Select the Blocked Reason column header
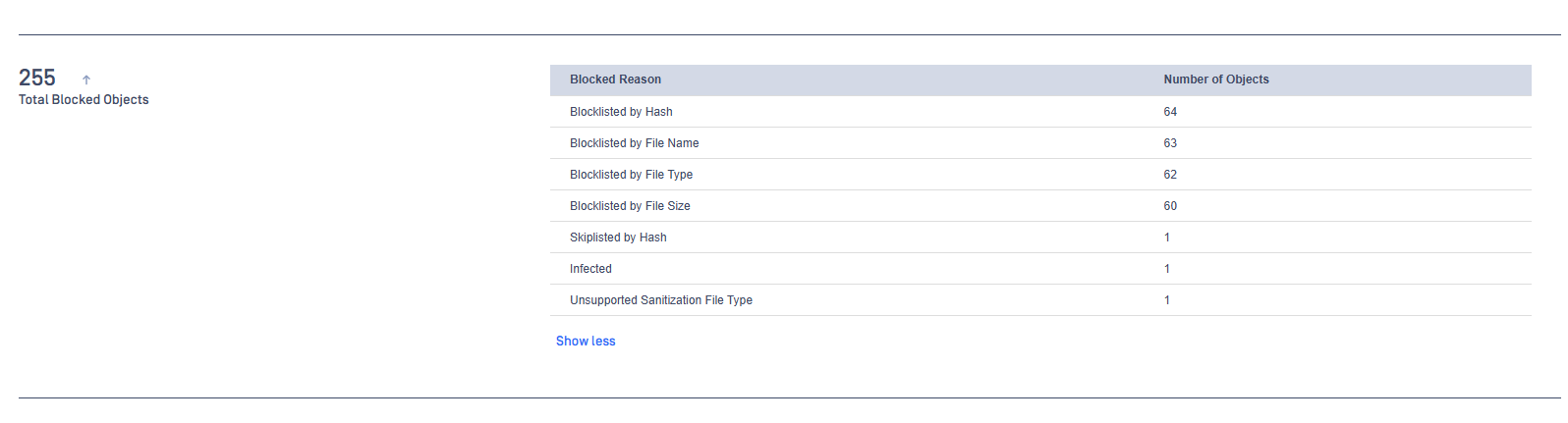This screenshot has width=1568, height=423. pos(615,79)
